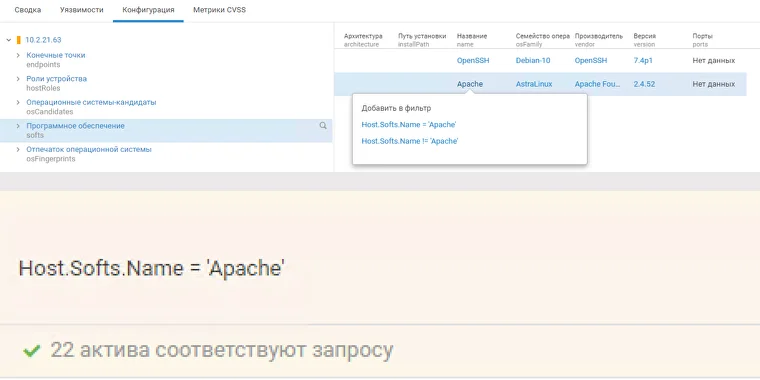
Task: Click the Добавить в фильтр popup title
Action: pyautogui.click(x=396, y=108)
